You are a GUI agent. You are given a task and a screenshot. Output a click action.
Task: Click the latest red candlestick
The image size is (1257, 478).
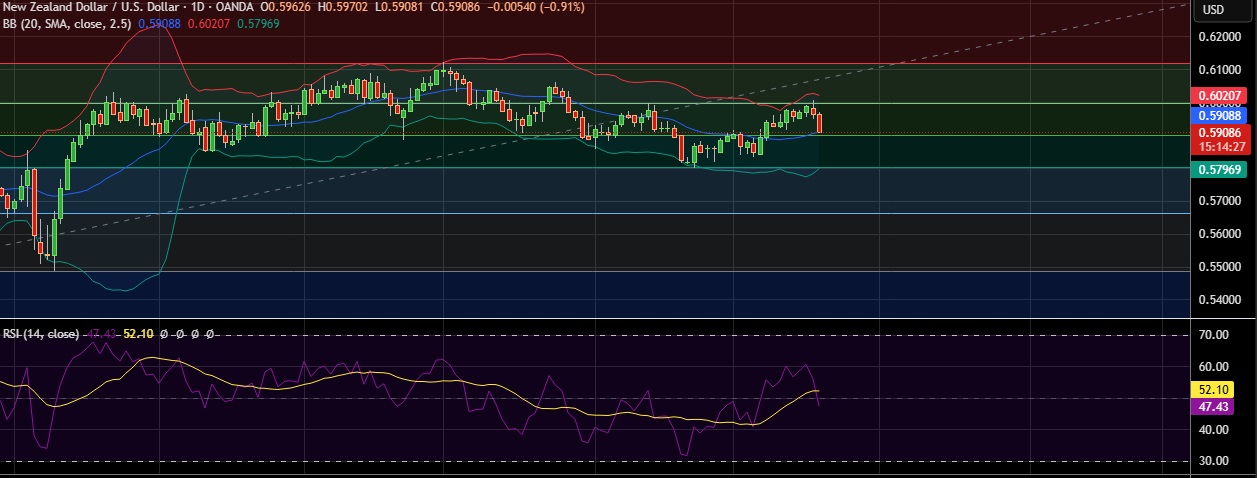tap(820, 123)
